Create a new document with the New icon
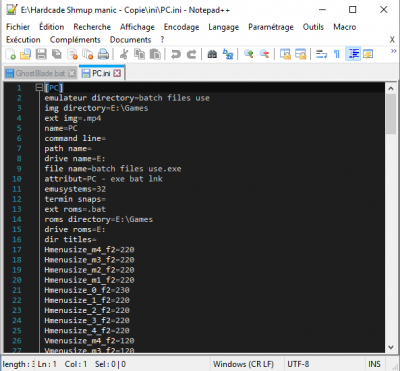The image size is (400, 371). tap(10, 54)
